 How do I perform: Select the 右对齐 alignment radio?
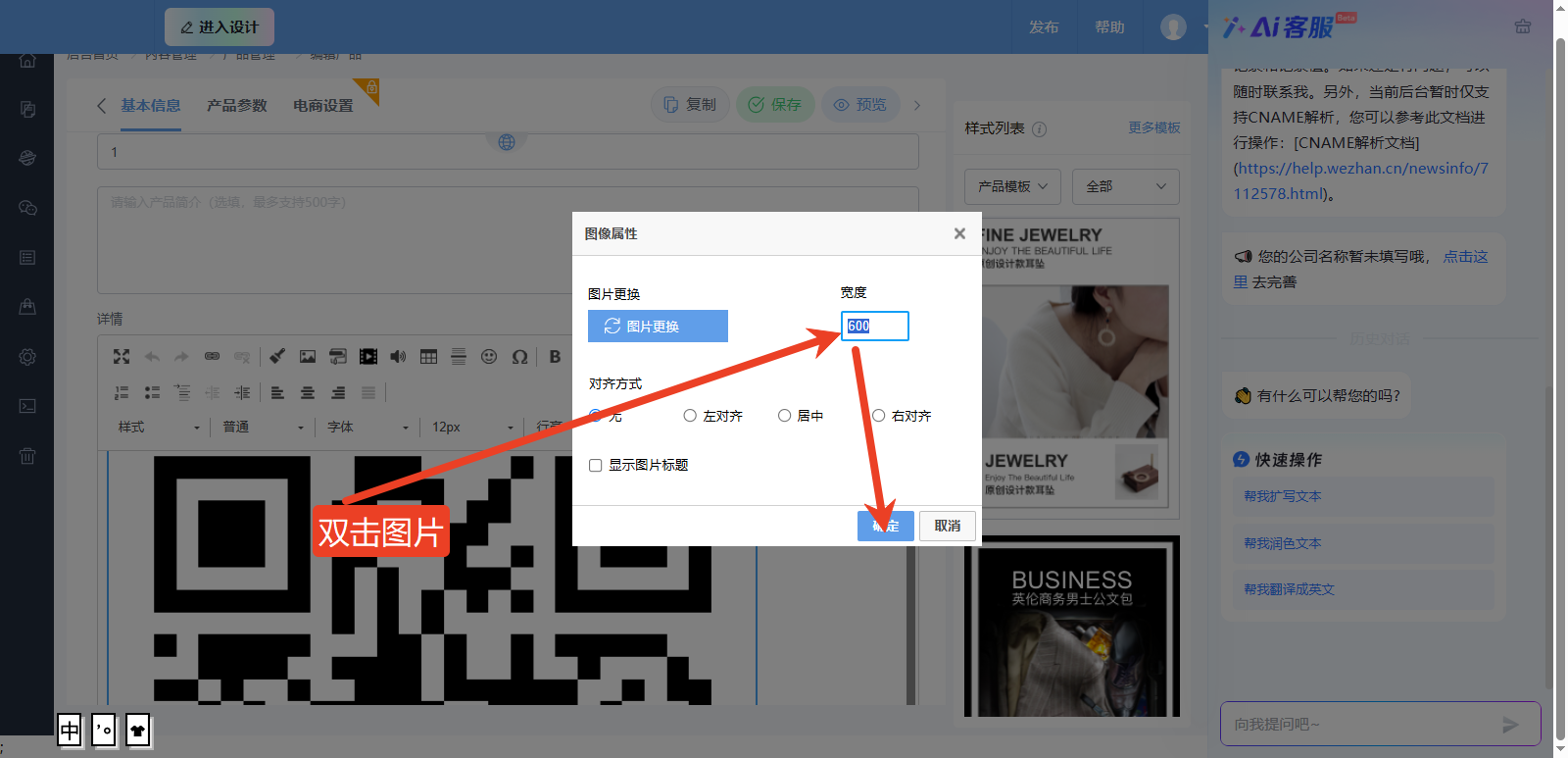coord(879,416)
